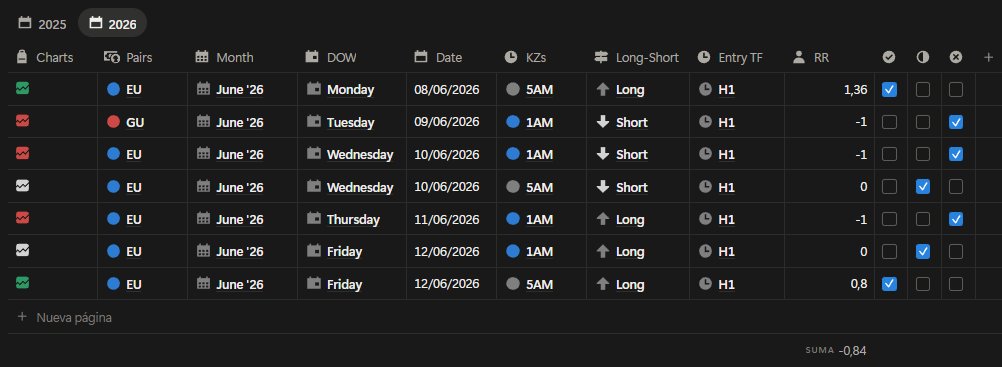Select the 2026 view tab

pos(112,24)
